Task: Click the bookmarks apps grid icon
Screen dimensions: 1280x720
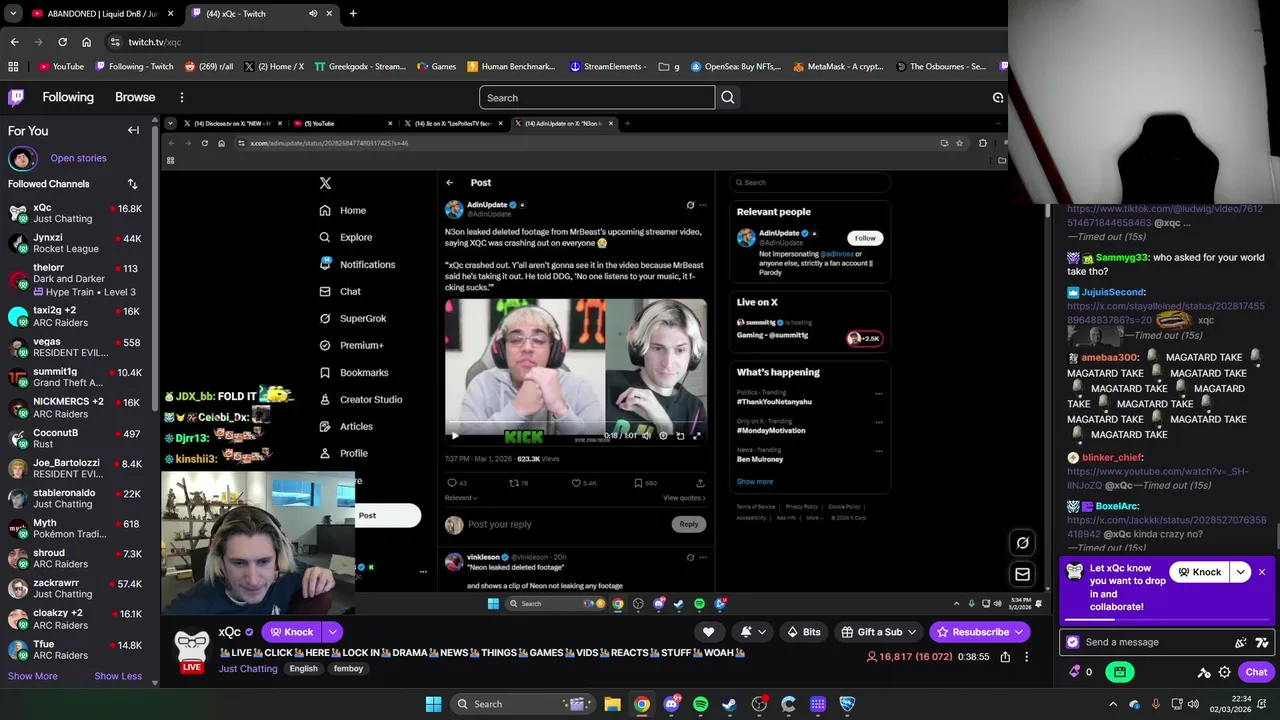Action: pos(13,67)
